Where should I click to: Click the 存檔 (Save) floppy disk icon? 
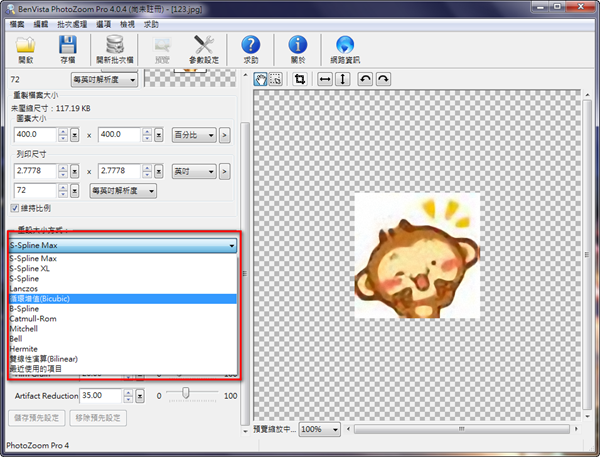tap(67, 47)
